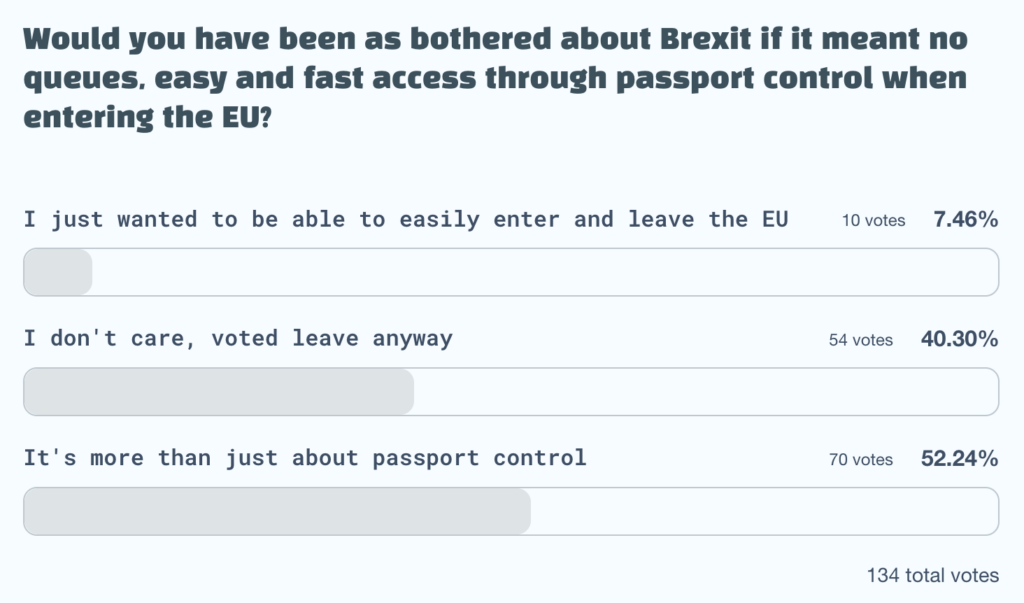
Task: Click the filled part of the 7.46% bar
Action: pos(58,272)
